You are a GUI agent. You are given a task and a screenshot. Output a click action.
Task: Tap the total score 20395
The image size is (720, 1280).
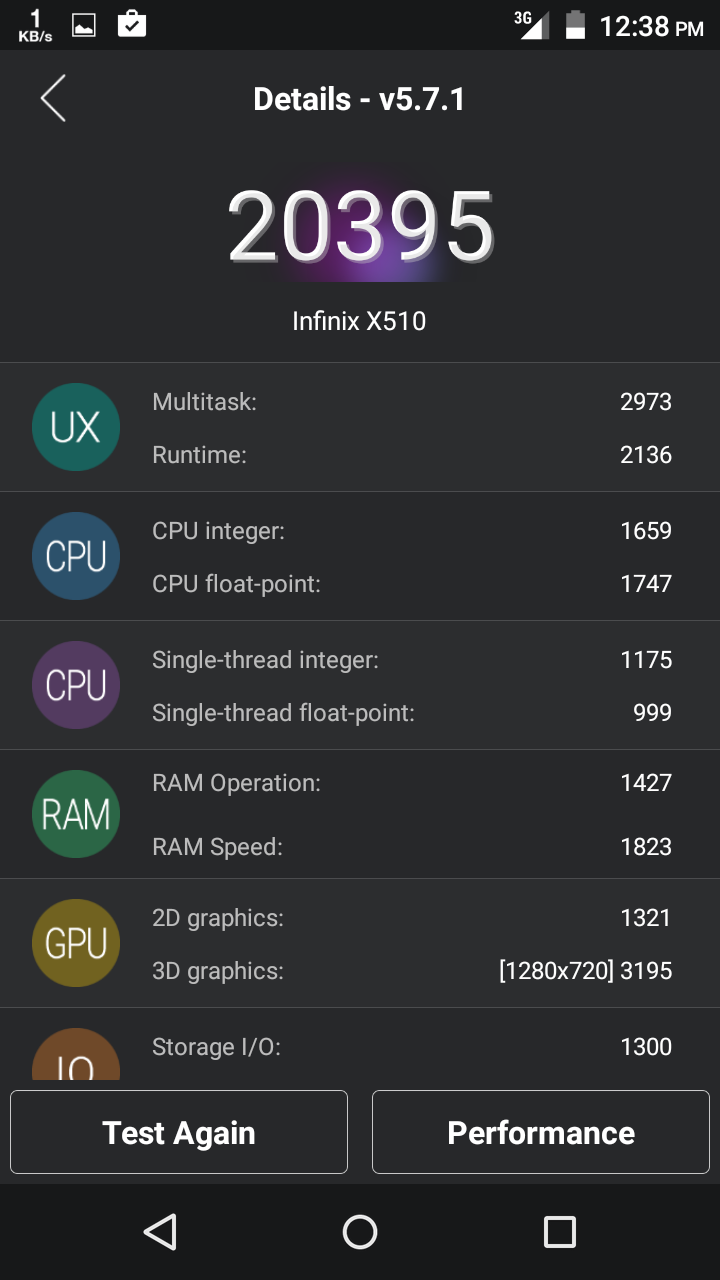click(360, 228)
